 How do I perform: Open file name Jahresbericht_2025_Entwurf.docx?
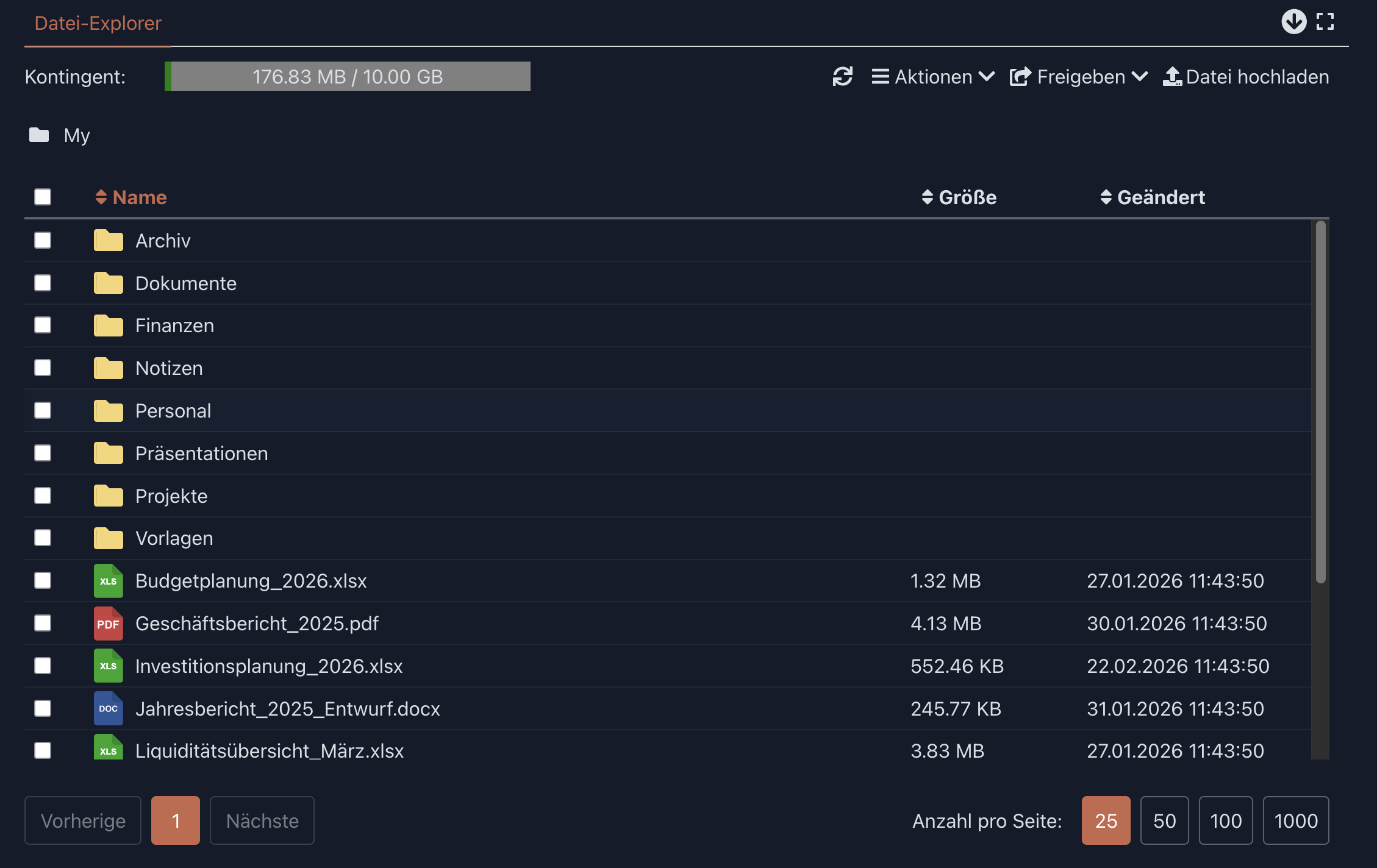tap(288, 709)
